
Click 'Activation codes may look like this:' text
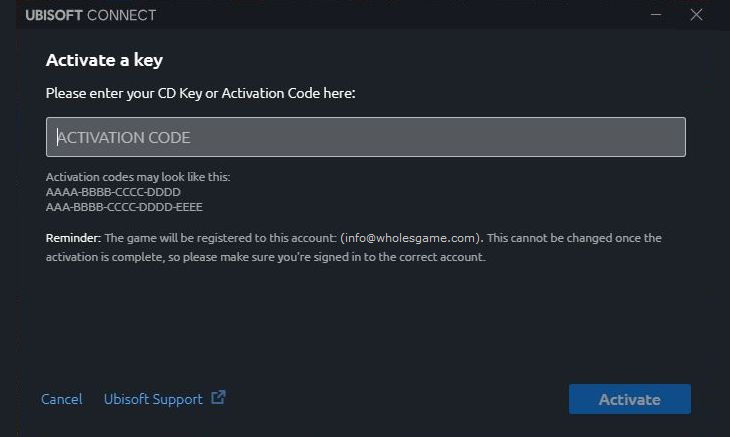(138, 177)
